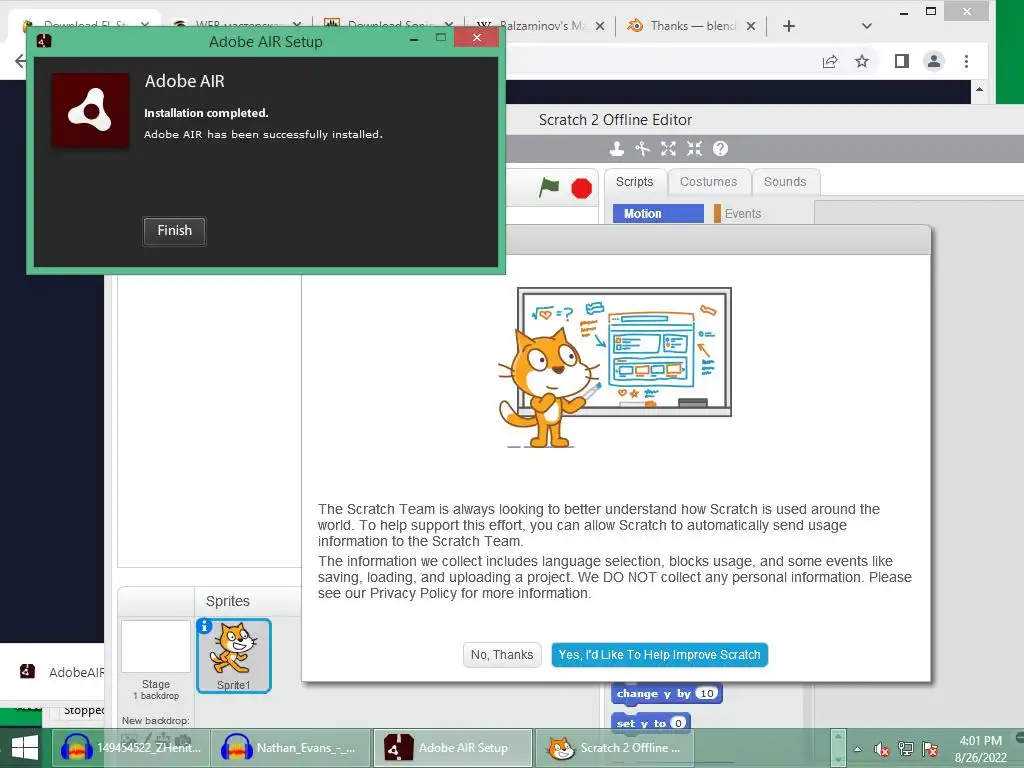The image size is (1024, 768).
Task: Open the Windows Start button
Action: click(25, 748)
